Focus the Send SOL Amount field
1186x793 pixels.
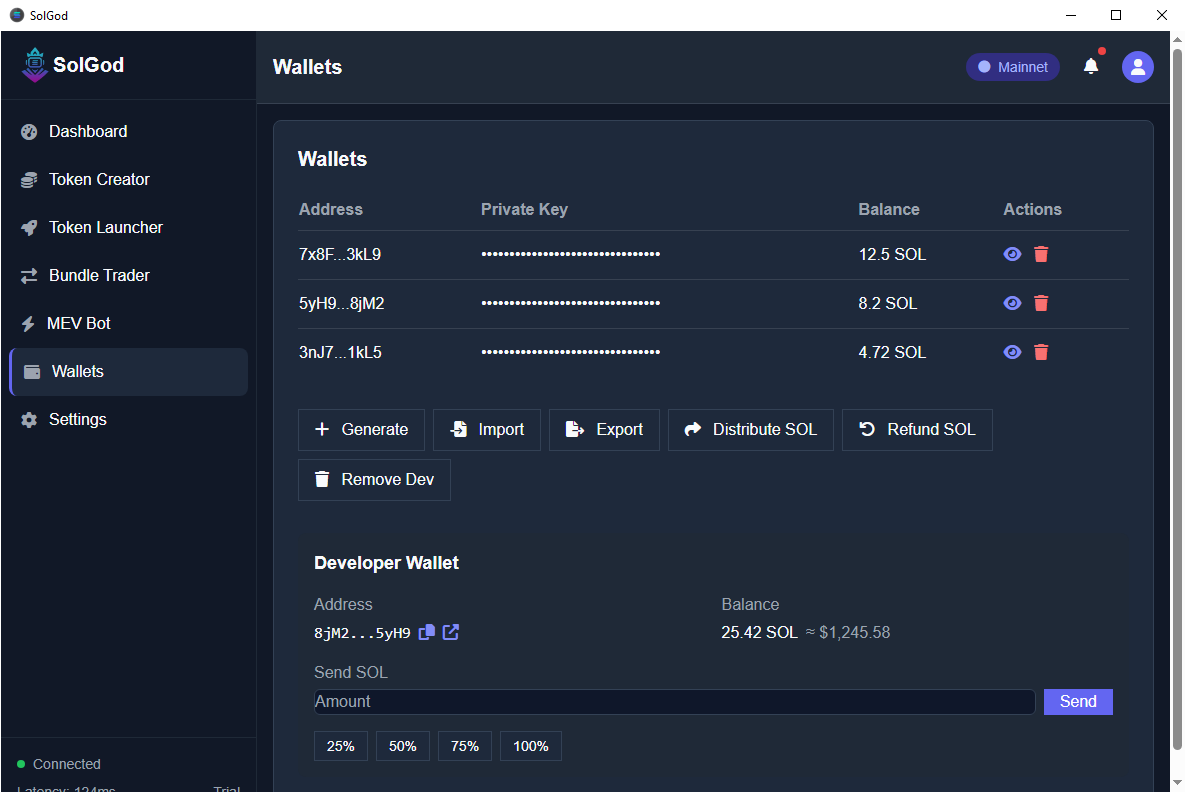pos(673,702)
